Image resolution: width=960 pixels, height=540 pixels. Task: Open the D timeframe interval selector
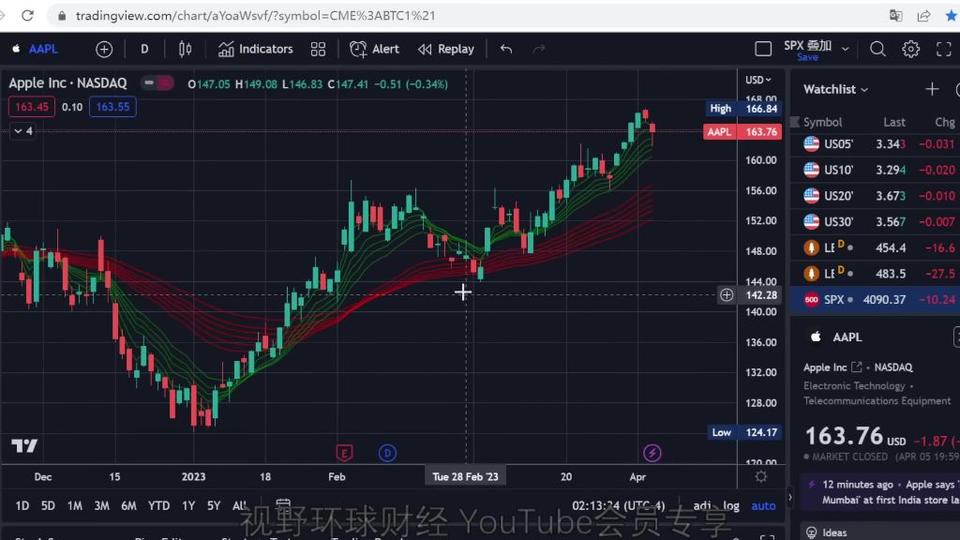point(144,49)
